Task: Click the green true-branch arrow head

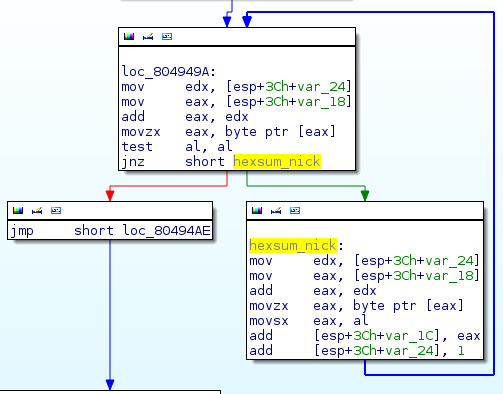Action: point(365,195)
